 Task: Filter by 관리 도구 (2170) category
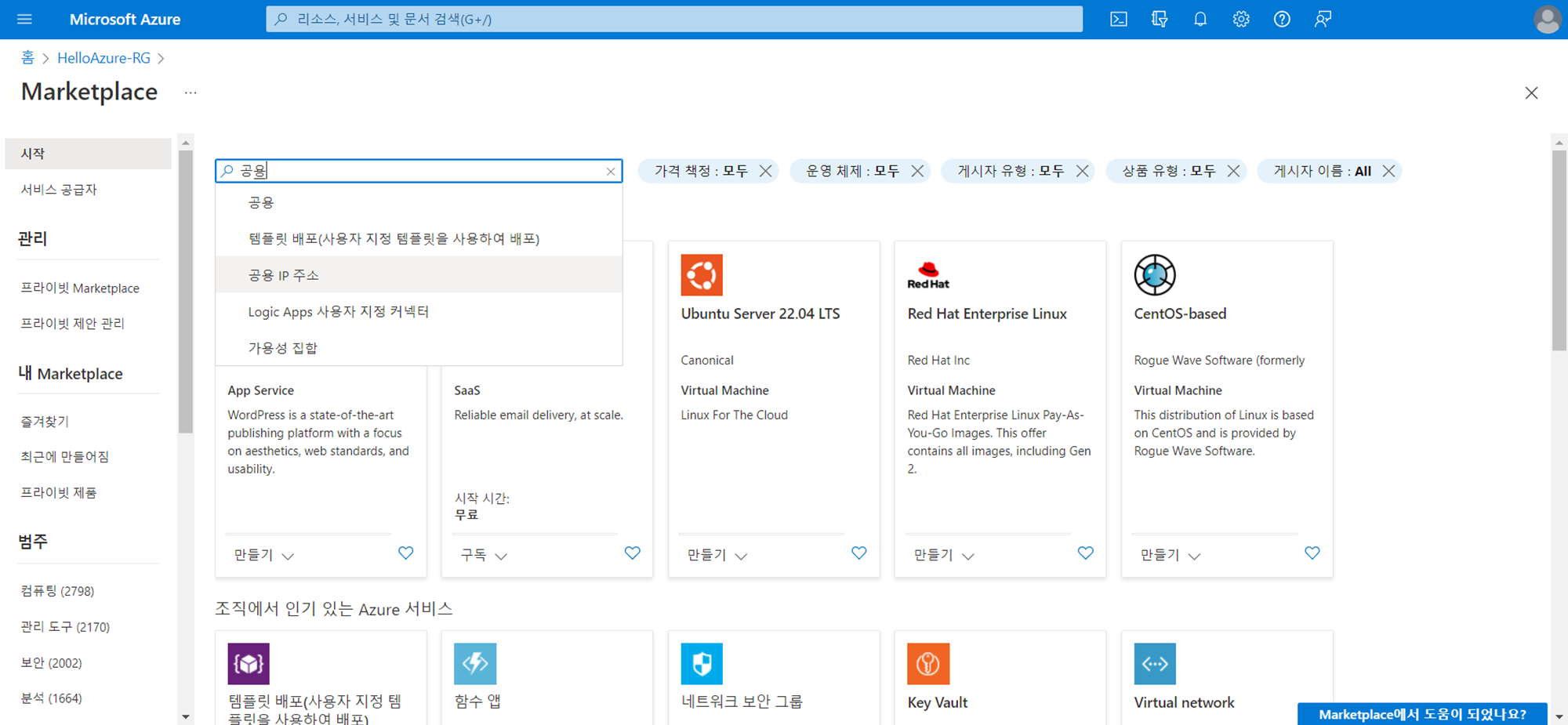(65, 627)
